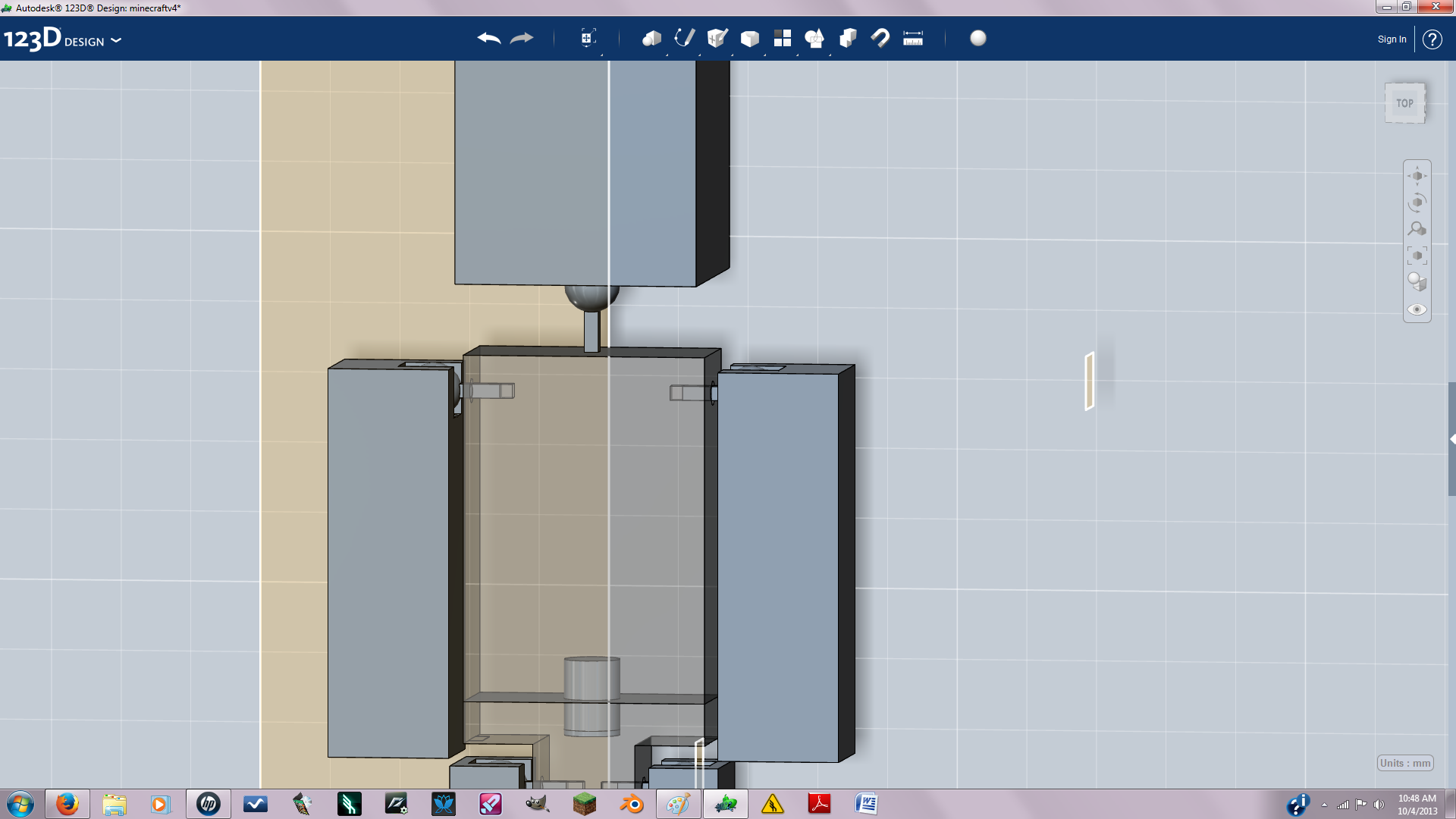Image resolution: width=1456 pixels, height=819 pixels.
Task: Open the Combine tool
Action: click(x=848, y=38)
